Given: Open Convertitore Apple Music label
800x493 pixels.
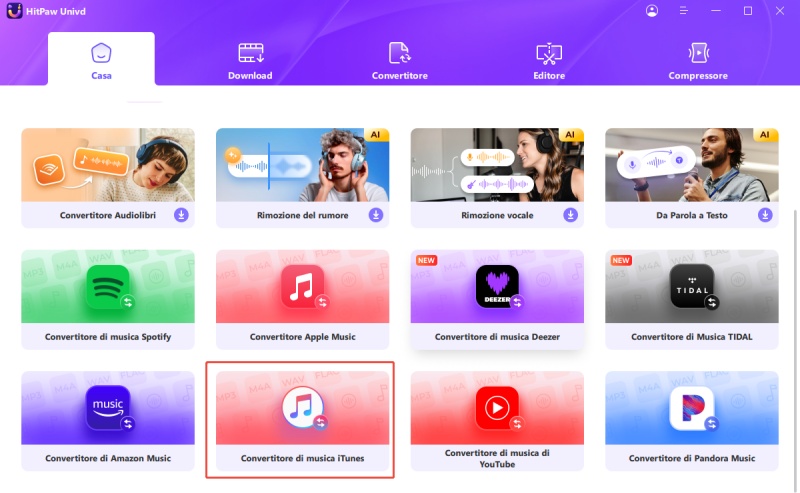Looking at the screenshot, I should pyautogui.click(x=303, y=337).
